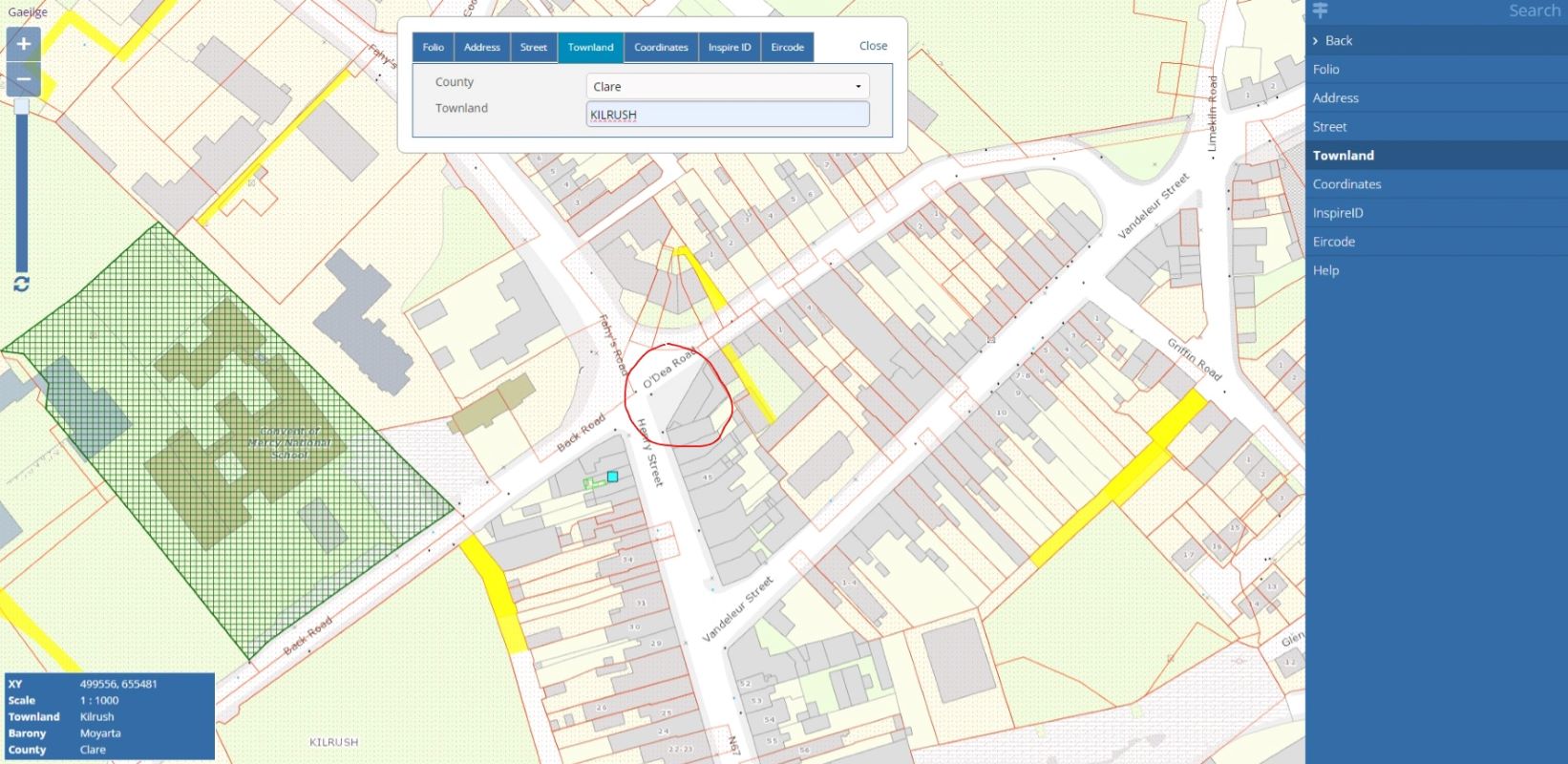Switch to the Folio search tab
Image resolution: width=1568 pixels, height=764 pixels.
[434, 47]
